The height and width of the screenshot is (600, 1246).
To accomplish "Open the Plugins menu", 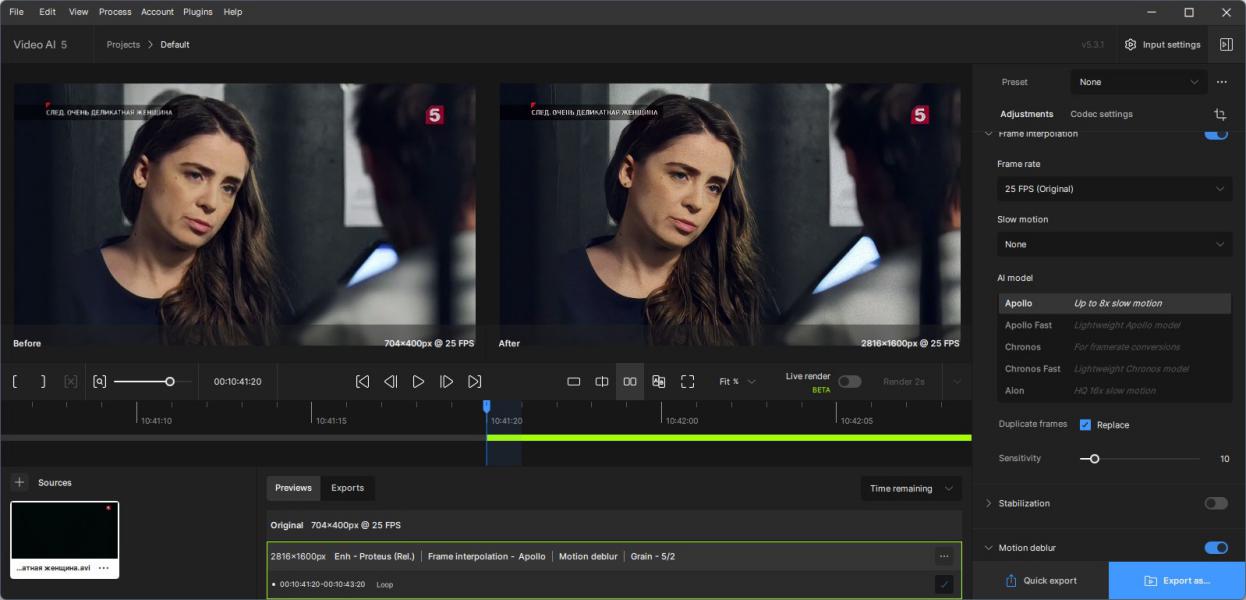I will click(198, 12).
